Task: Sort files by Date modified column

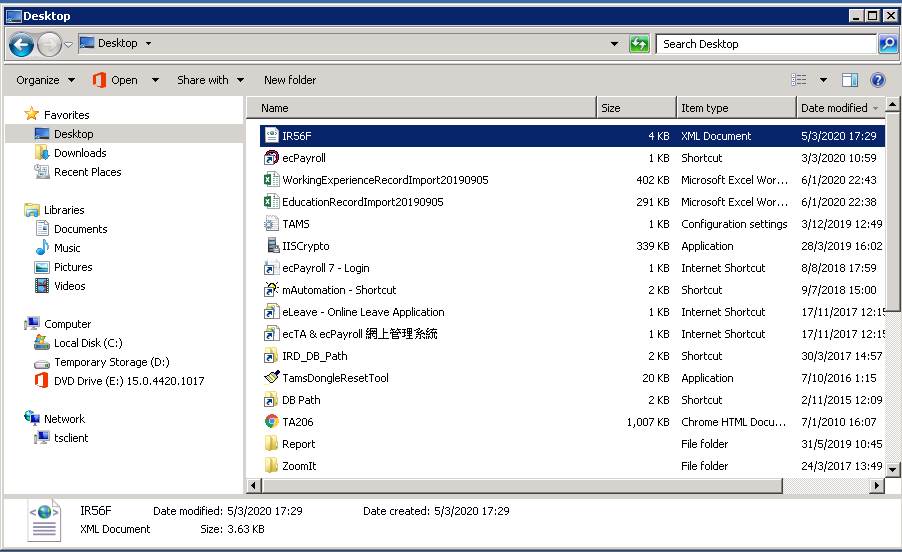Action: (834, 108)
